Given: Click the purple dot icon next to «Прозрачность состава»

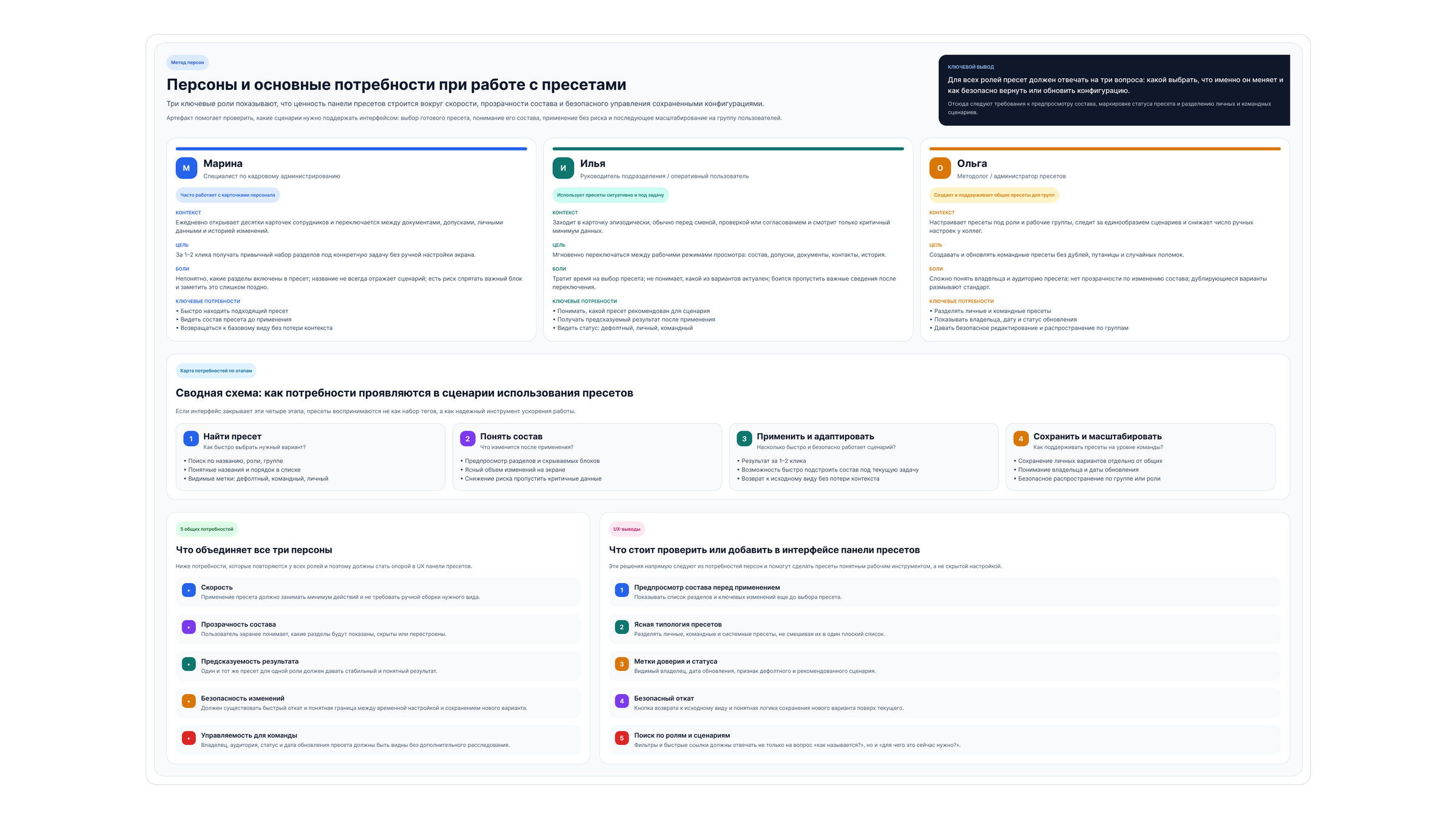Looking at the screenshot, I should 189,627.
